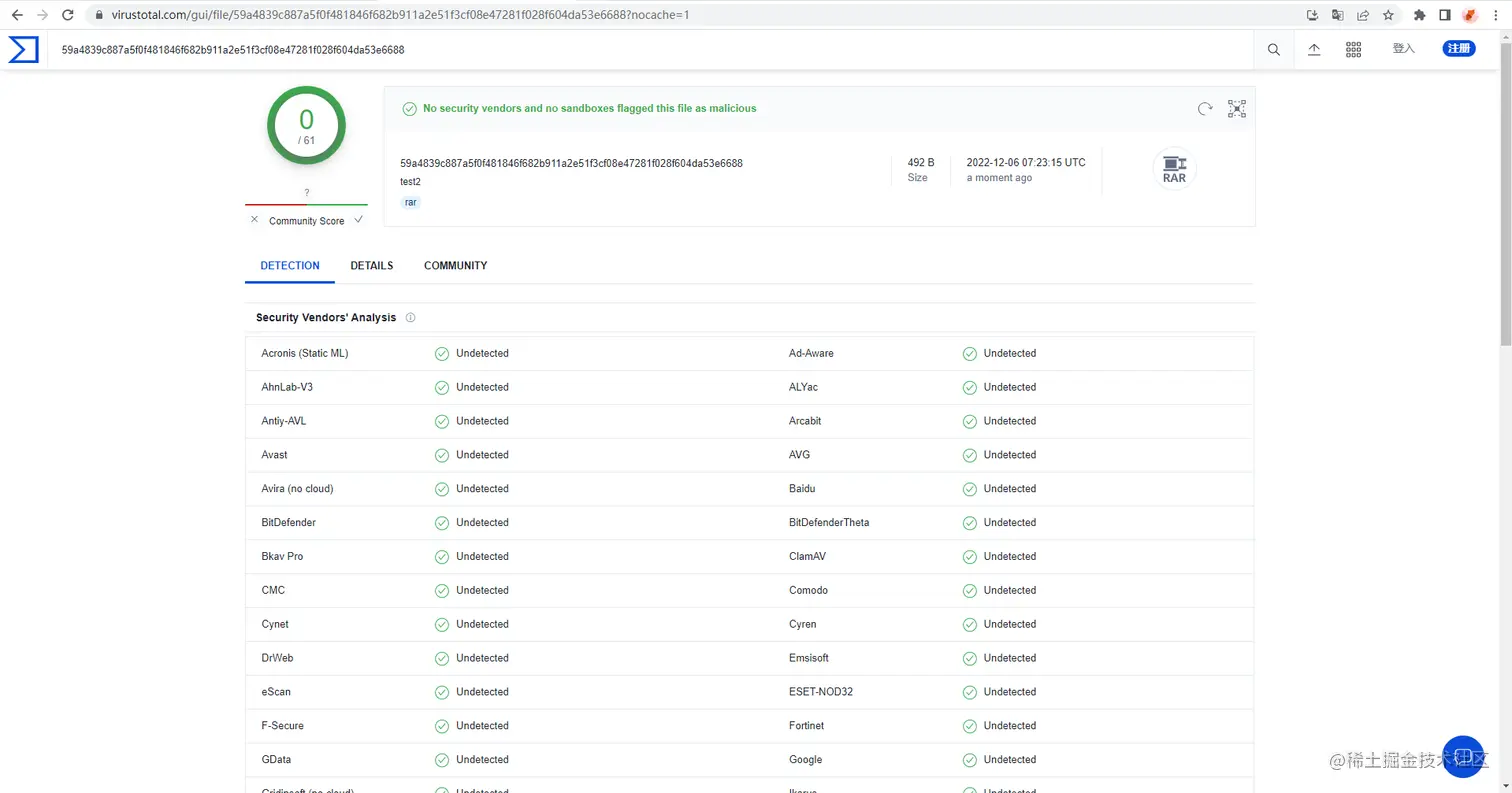Open the DETAILS tab
The image size is (1512, 793).
372,266
